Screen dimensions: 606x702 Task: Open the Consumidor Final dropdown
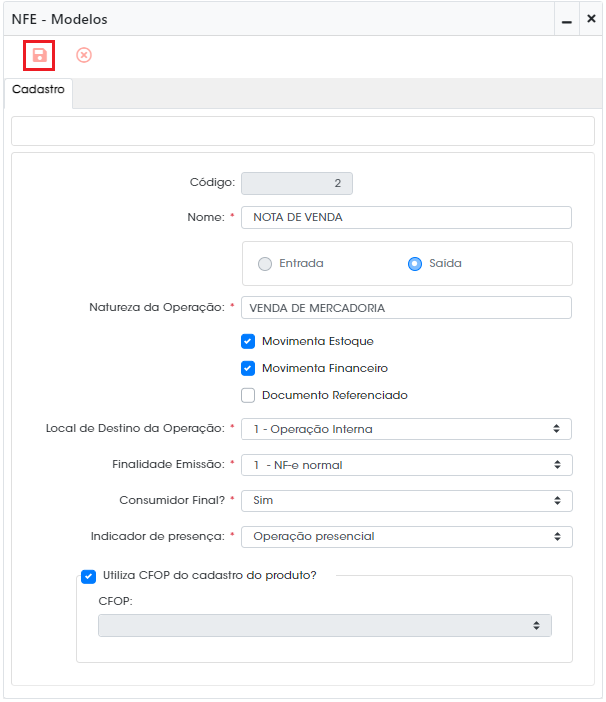click(406, 501)
